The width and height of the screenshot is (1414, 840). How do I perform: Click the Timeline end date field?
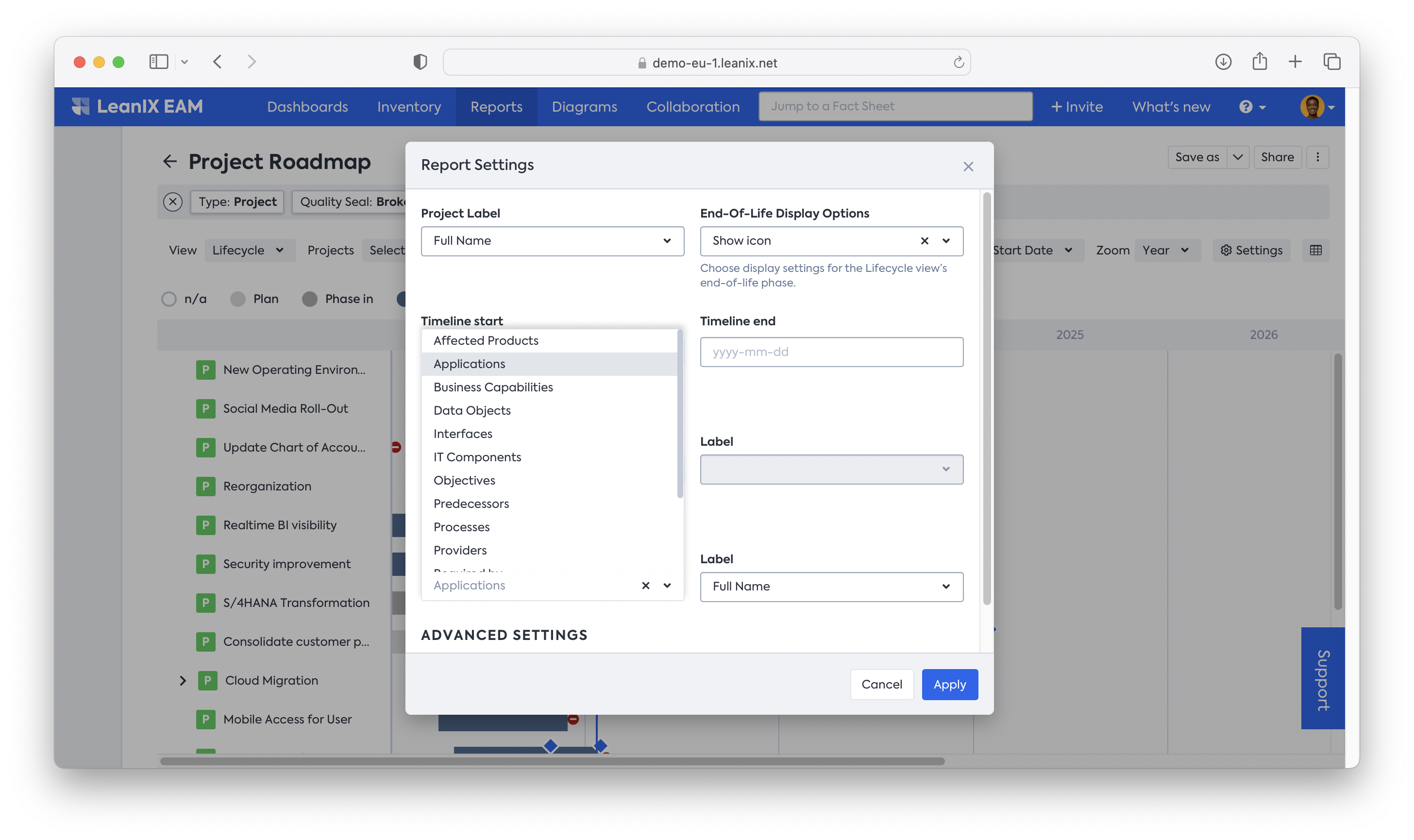pos(831,352)
